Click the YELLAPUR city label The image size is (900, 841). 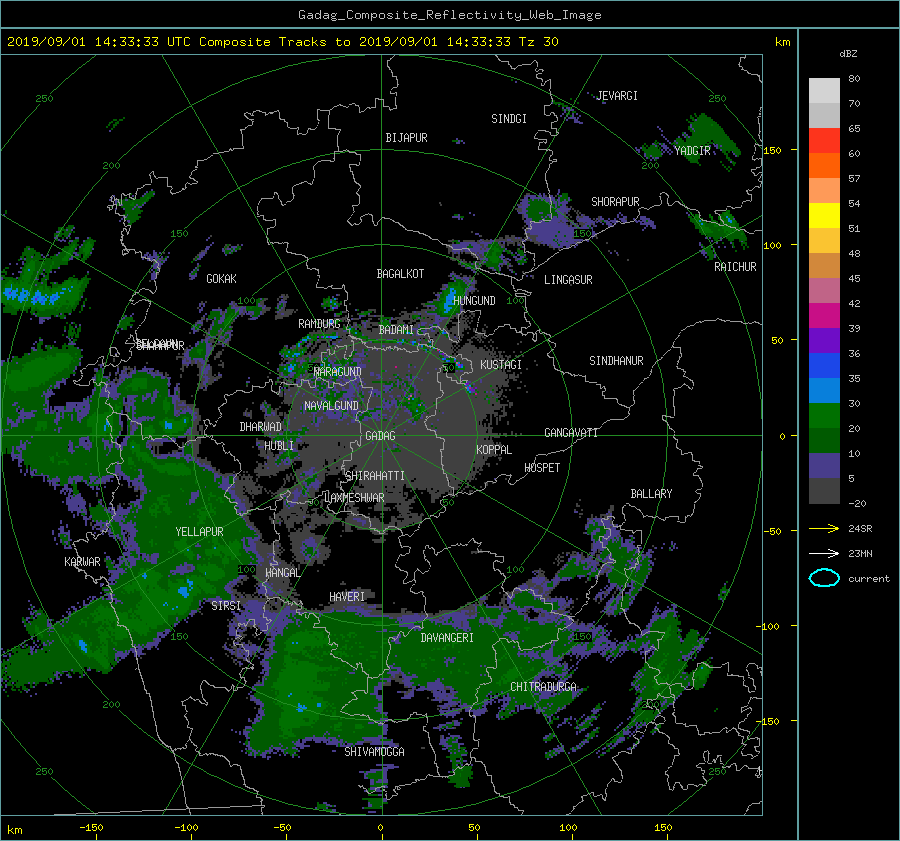pyautogui.click(x=199, y=532)
